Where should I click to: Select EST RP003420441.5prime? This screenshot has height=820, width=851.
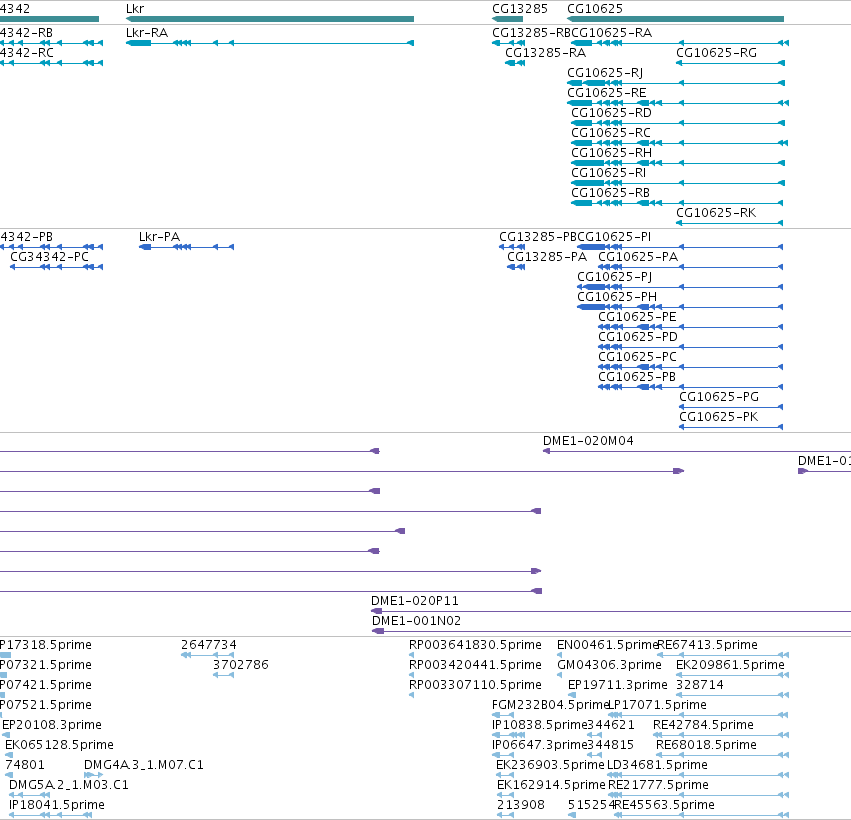[x=411, y=675]
